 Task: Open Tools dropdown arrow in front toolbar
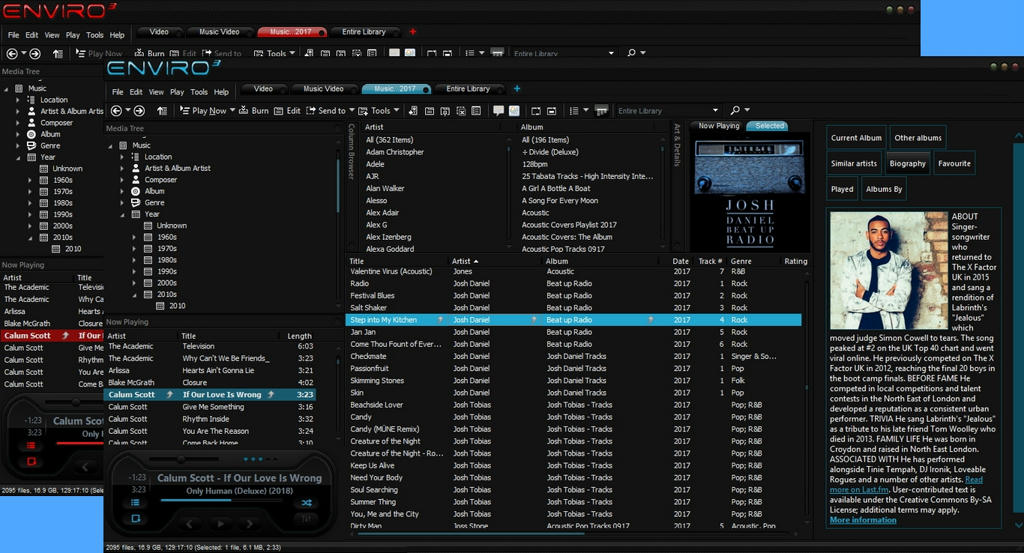click(396, 110)
